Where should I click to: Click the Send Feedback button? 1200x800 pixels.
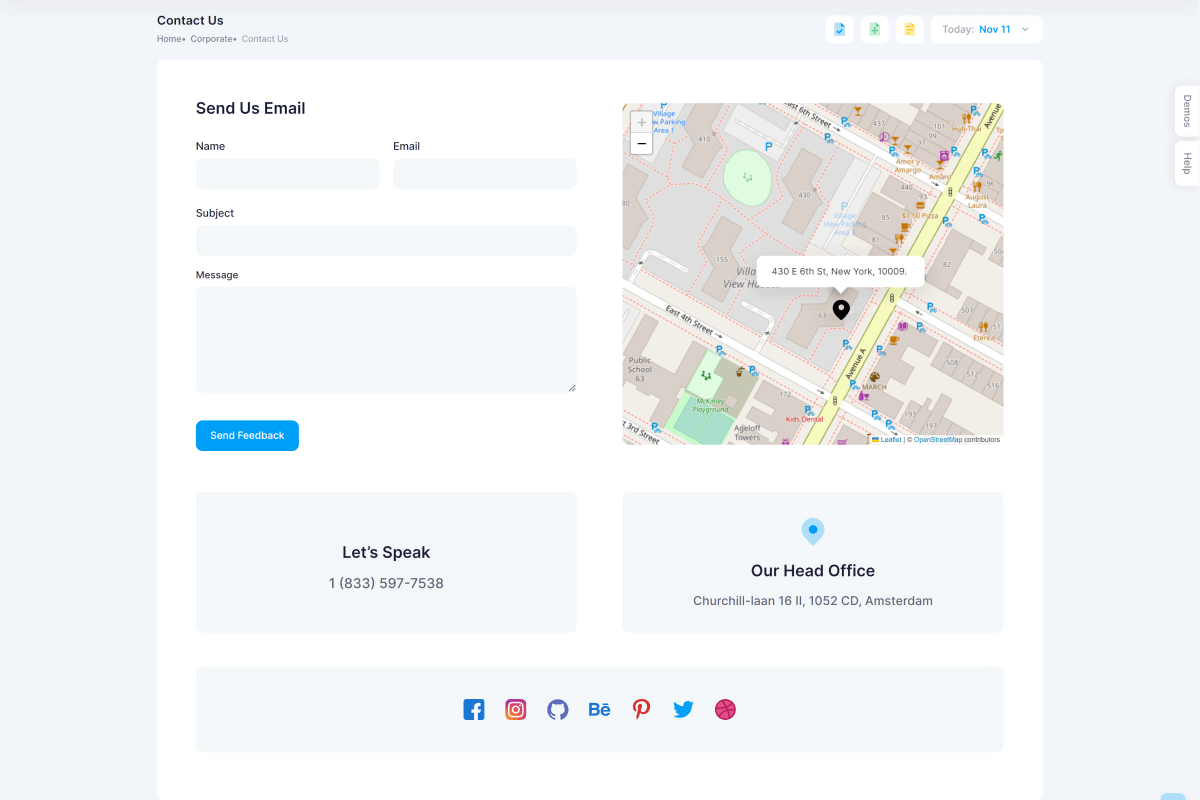(x=247, y=436)
